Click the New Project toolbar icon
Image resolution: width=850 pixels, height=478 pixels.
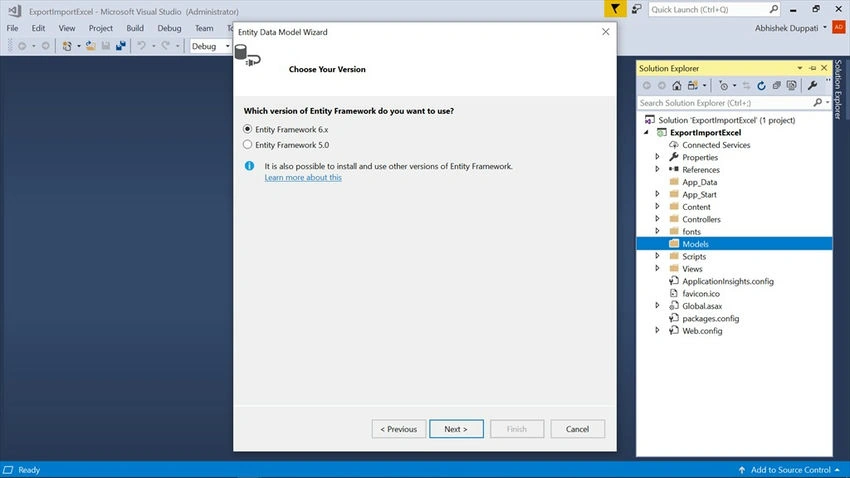point(67,46)
